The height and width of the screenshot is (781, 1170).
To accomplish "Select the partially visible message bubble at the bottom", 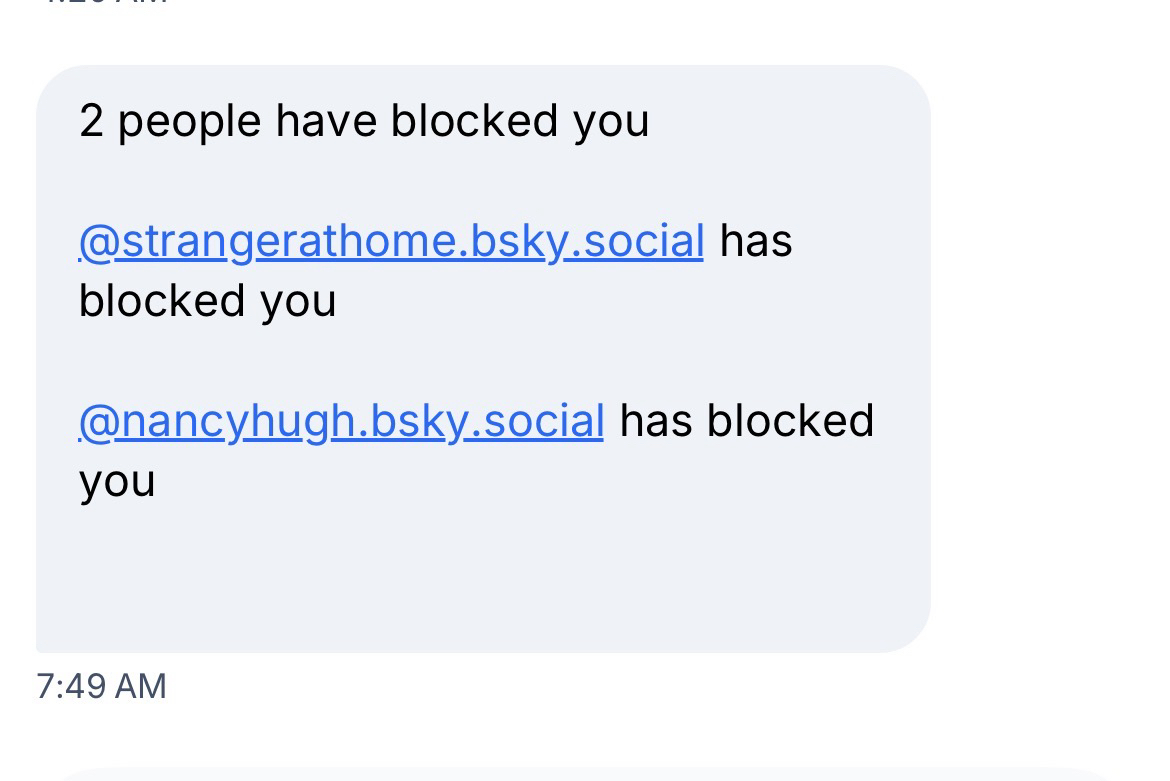I will (580, 774).
